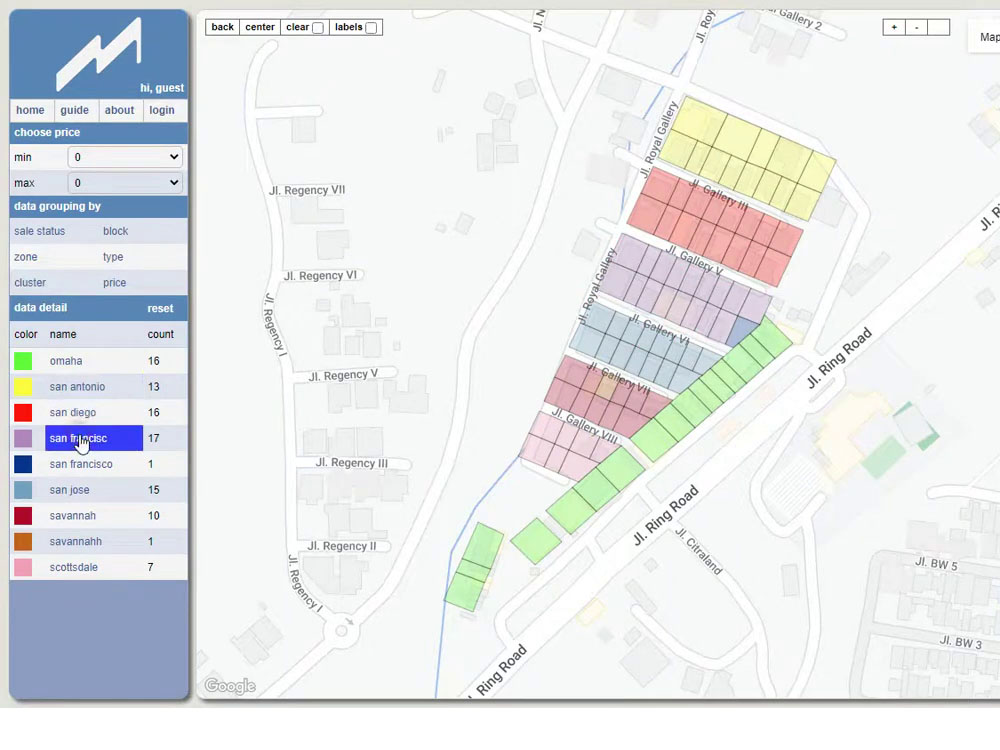Screen dimensions: 1000x750
Task: Click the back map button
Action: pos(223,27)
